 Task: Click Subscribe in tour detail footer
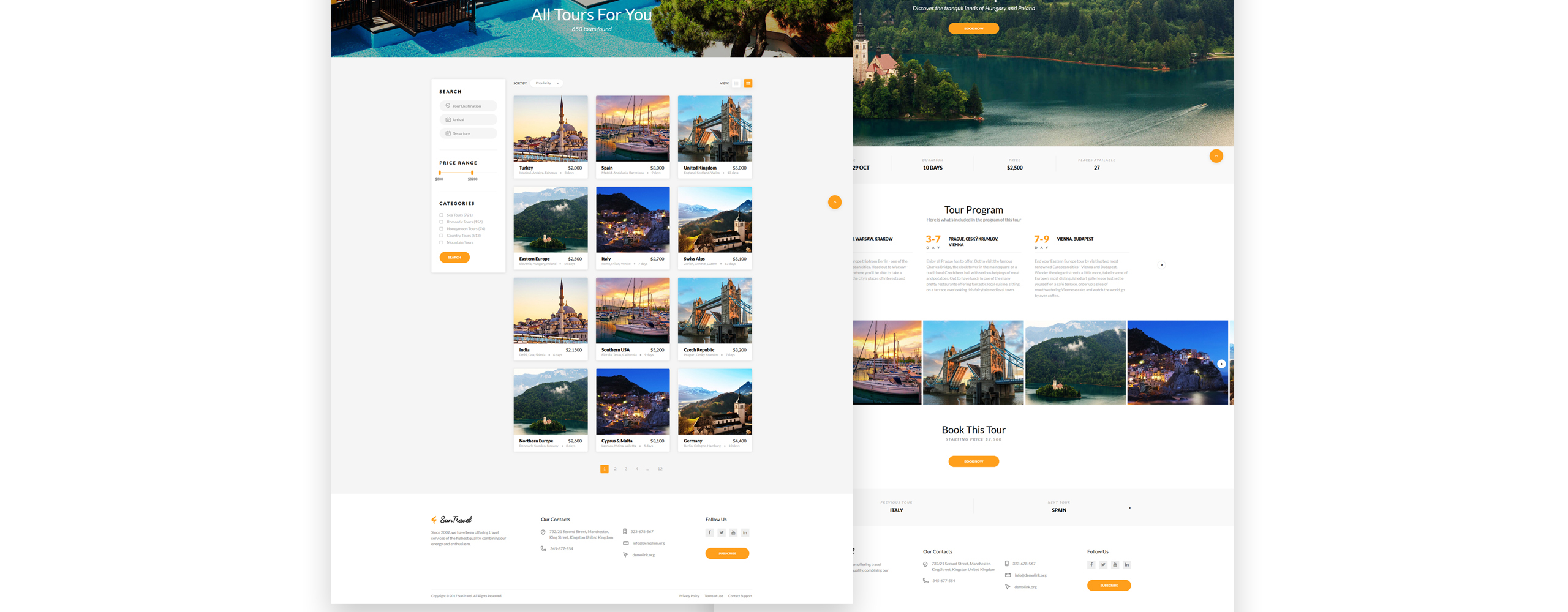(x=1109, y=586)
